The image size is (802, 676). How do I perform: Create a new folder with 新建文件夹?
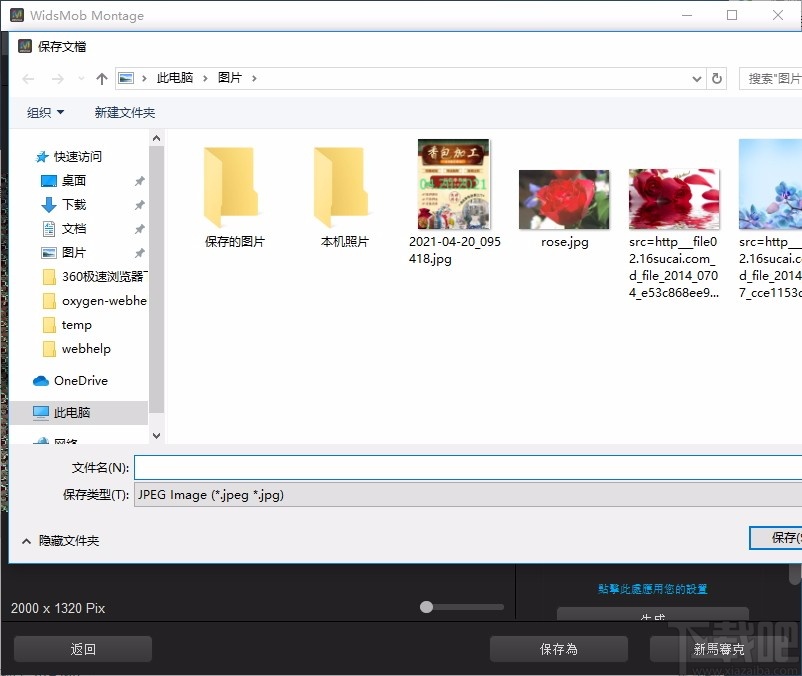point(125,112)
